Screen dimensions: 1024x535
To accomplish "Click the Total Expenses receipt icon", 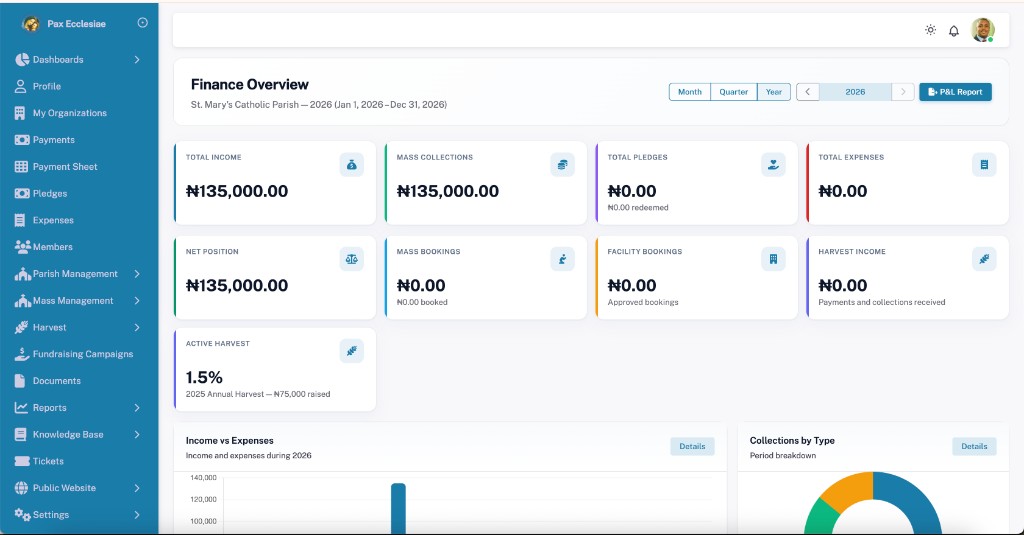I will [x=984, y=165].
